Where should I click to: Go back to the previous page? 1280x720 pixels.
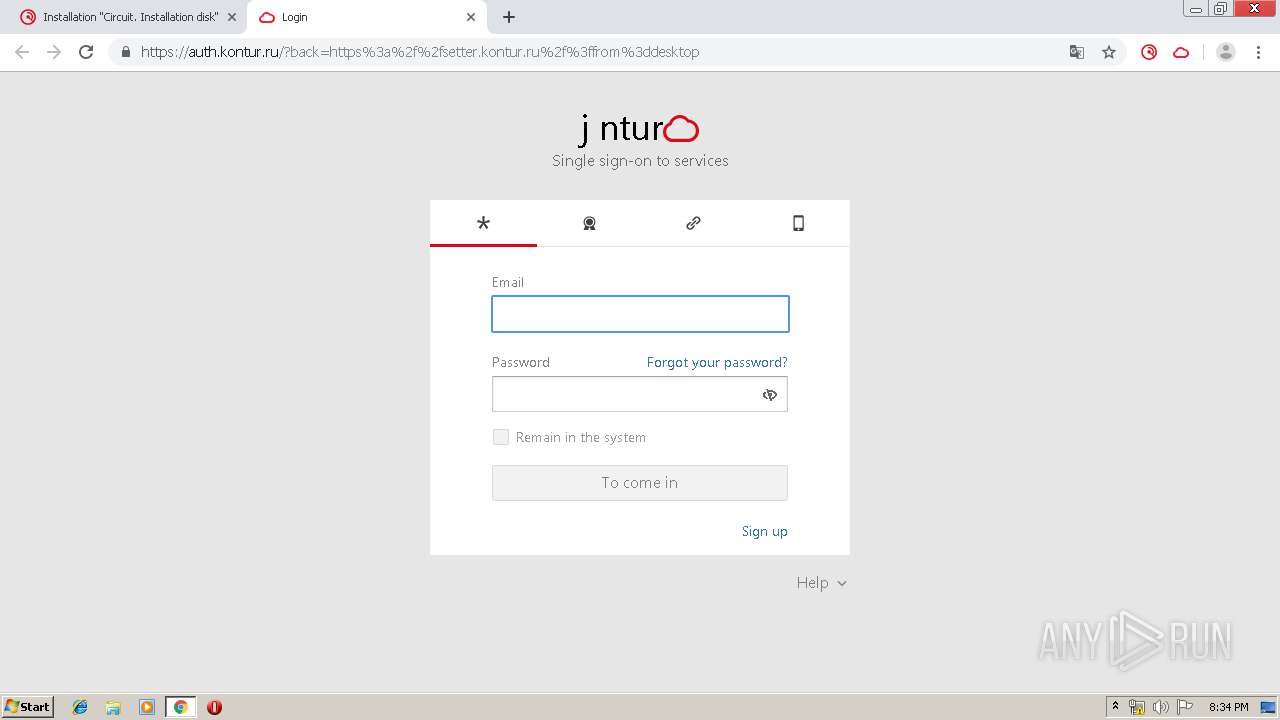click(x=22, y=52)
